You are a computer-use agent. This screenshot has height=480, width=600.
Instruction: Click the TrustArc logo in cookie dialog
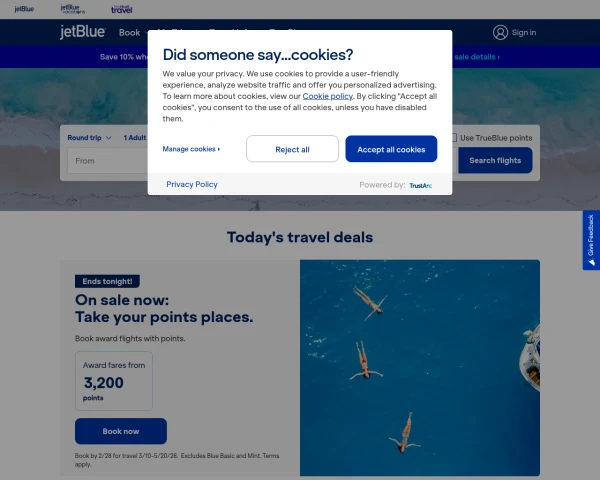pyautogui.click(x=421, y=185)
